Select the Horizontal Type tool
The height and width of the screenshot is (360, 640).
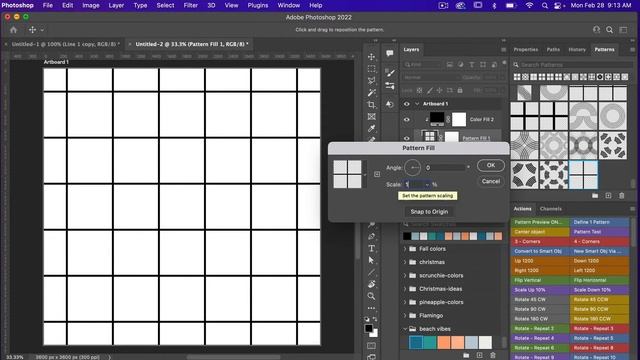(371, 248)
